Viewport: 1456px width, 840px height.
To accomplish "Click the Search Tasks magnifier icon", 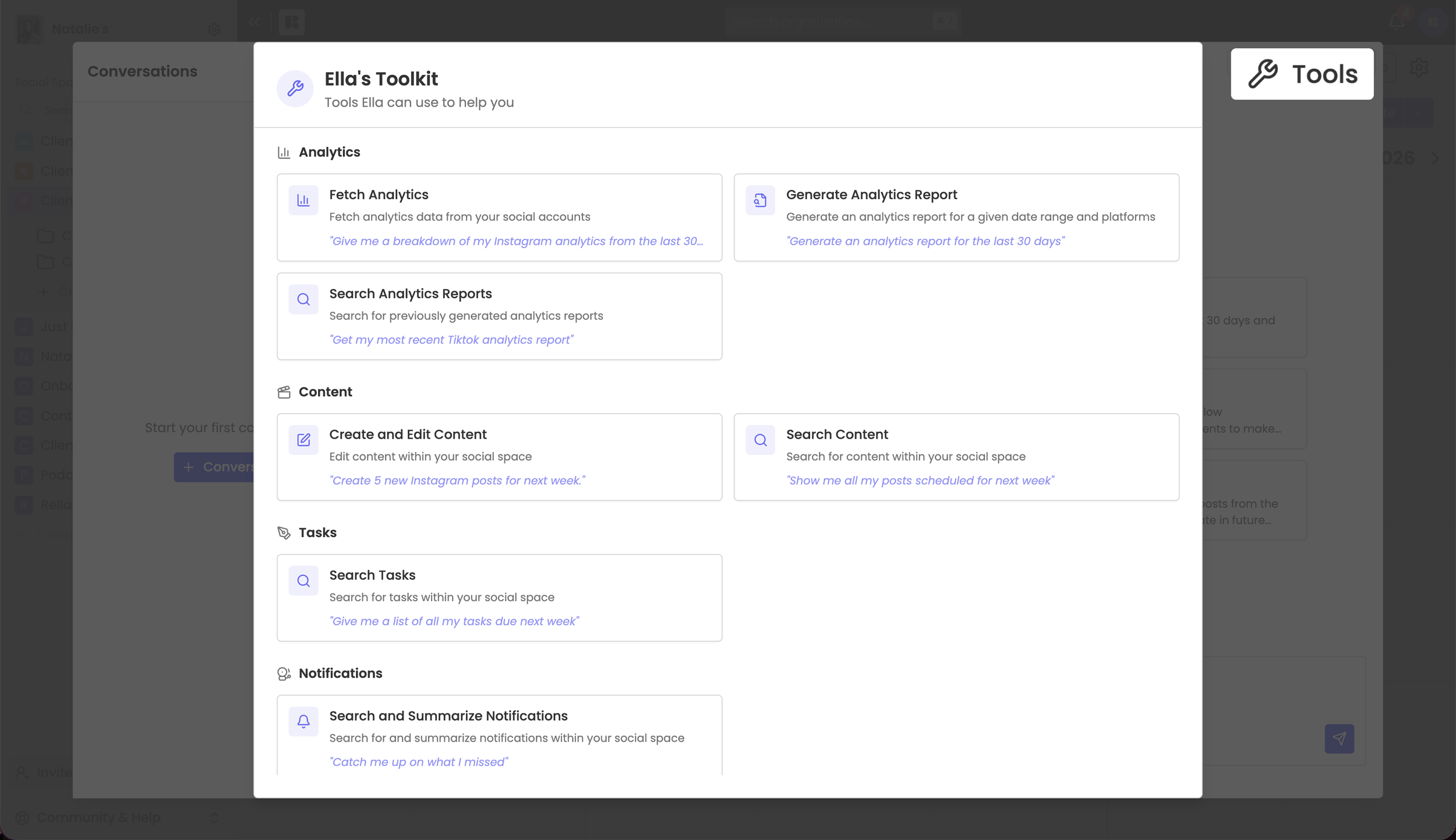I will tap(303, 581).
